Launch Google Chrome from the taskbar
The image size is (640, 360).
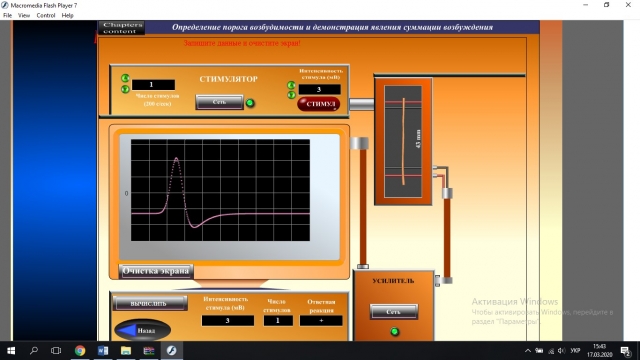(x=80, y=351)
